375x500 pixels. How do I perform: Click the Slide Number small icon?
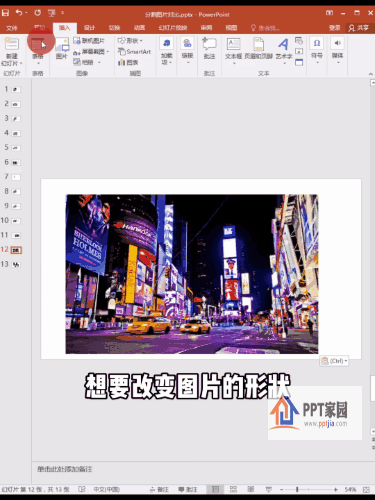299,51
